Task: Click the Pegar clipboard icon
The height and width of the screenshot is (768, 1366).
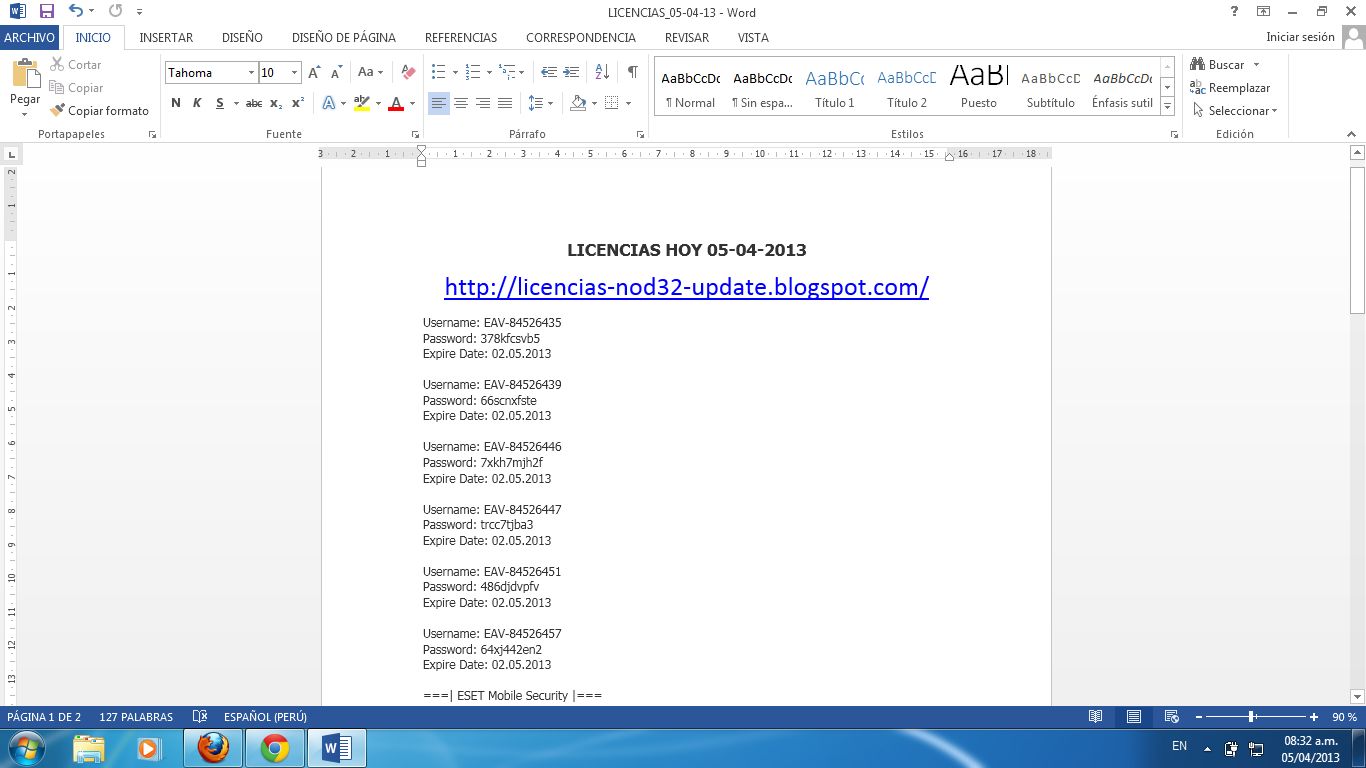Action: [x=25, y=75]
